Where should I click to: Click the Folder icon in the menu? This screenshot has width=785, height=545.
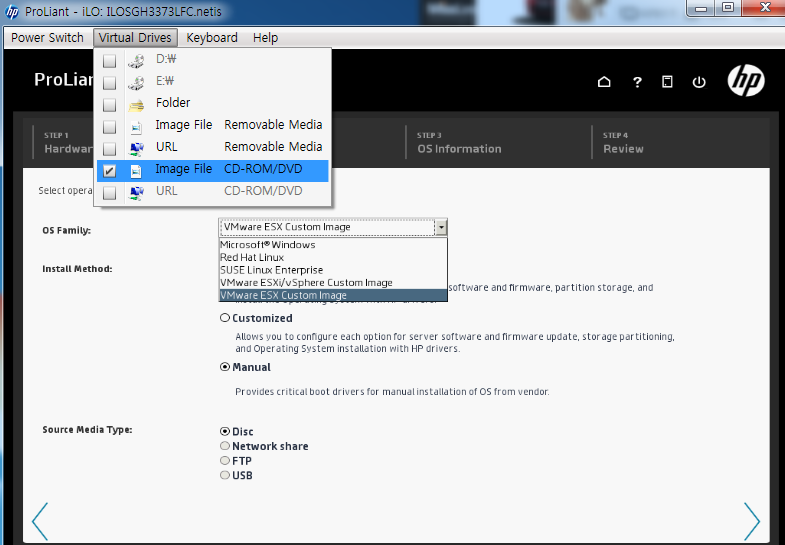(136, 104)
